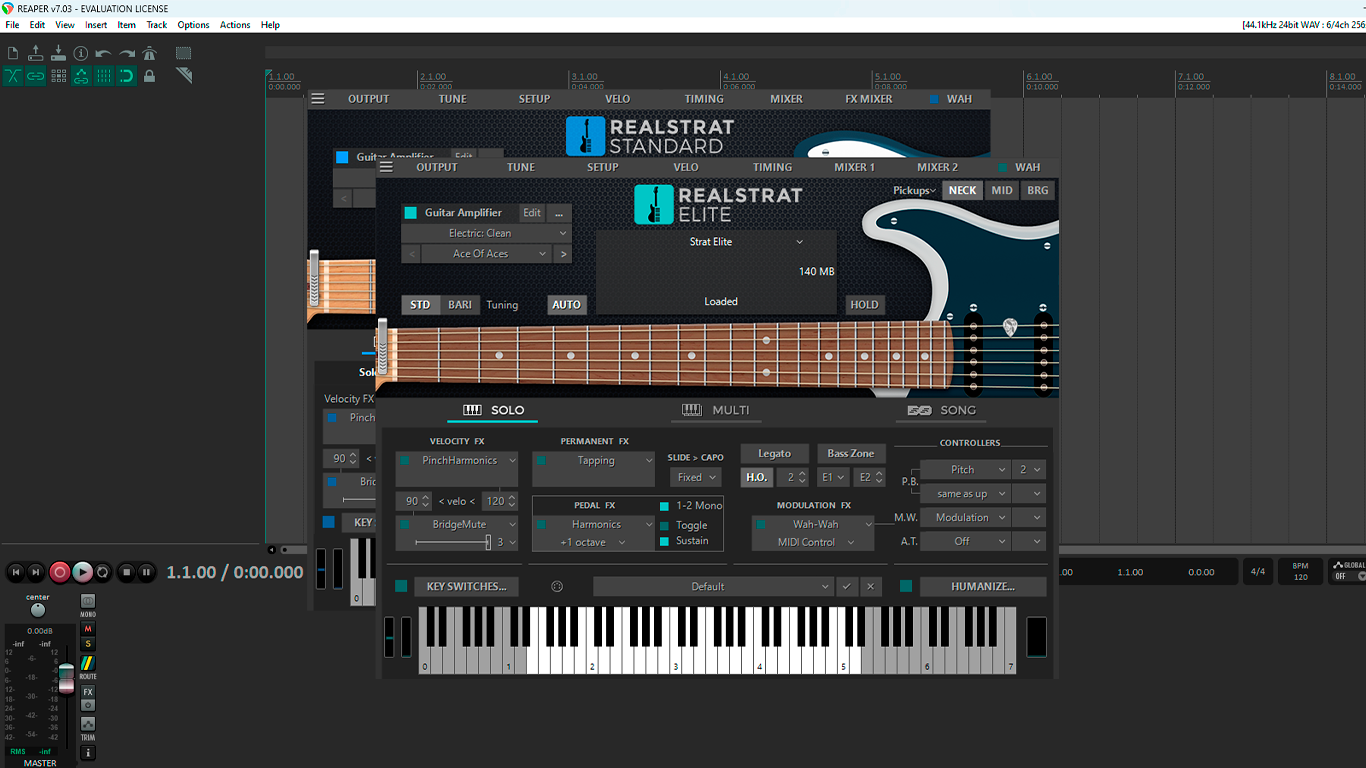Toggle Mono on the master track
Screen dimensions: 1366x768
click(88, 603)
